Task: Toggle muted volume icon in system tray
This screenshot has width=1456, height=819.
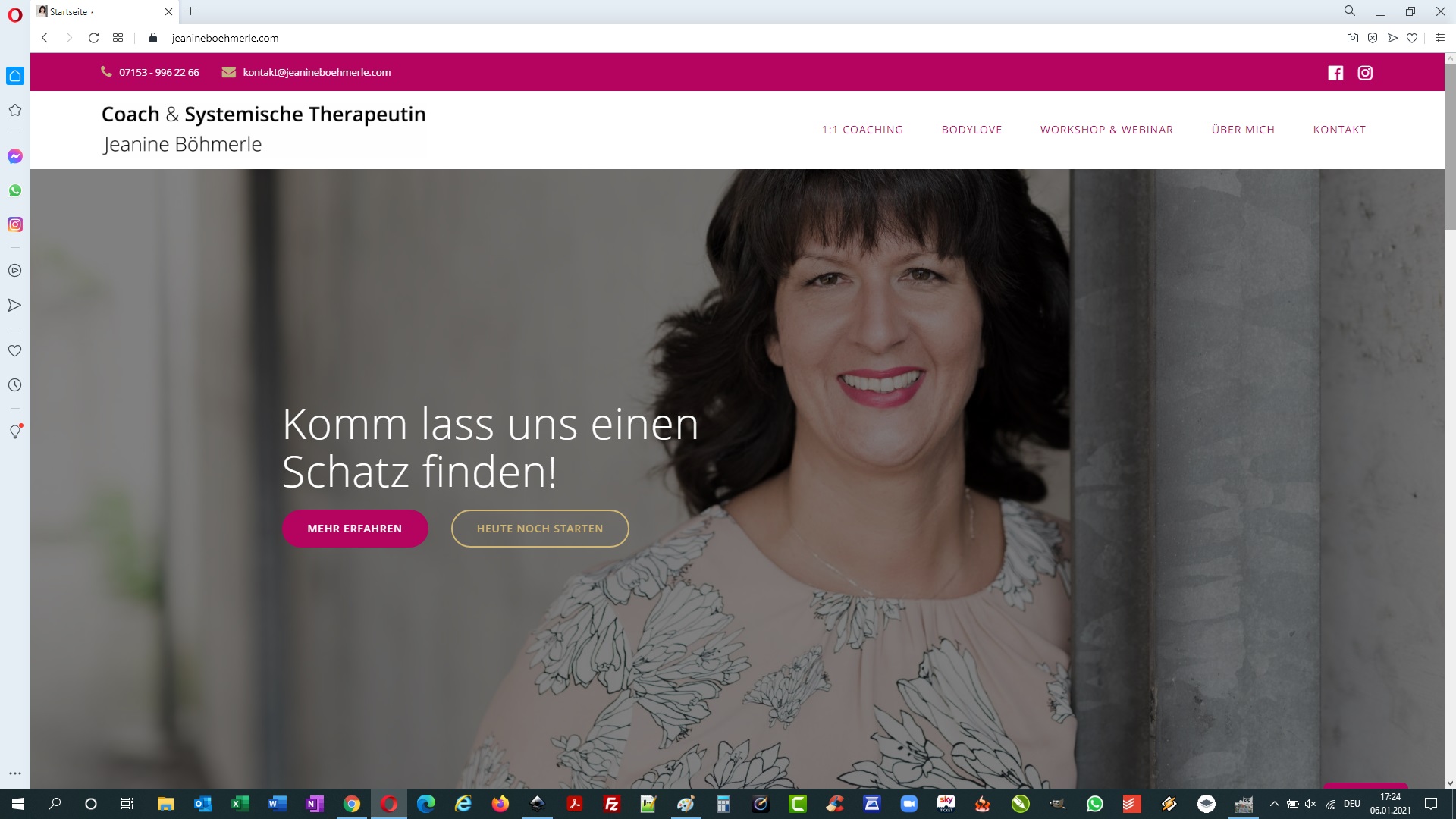Action: coord(1310,804)
